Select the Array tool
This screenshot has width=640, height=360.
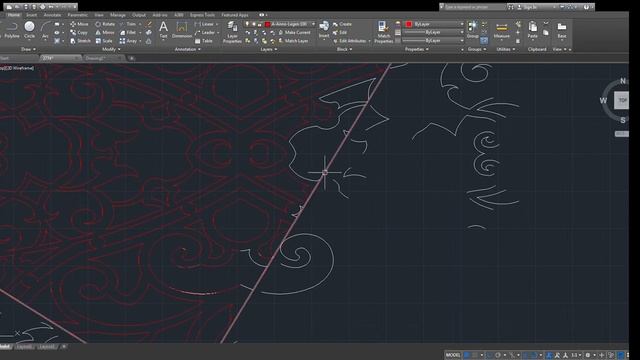tap(128, 41)
